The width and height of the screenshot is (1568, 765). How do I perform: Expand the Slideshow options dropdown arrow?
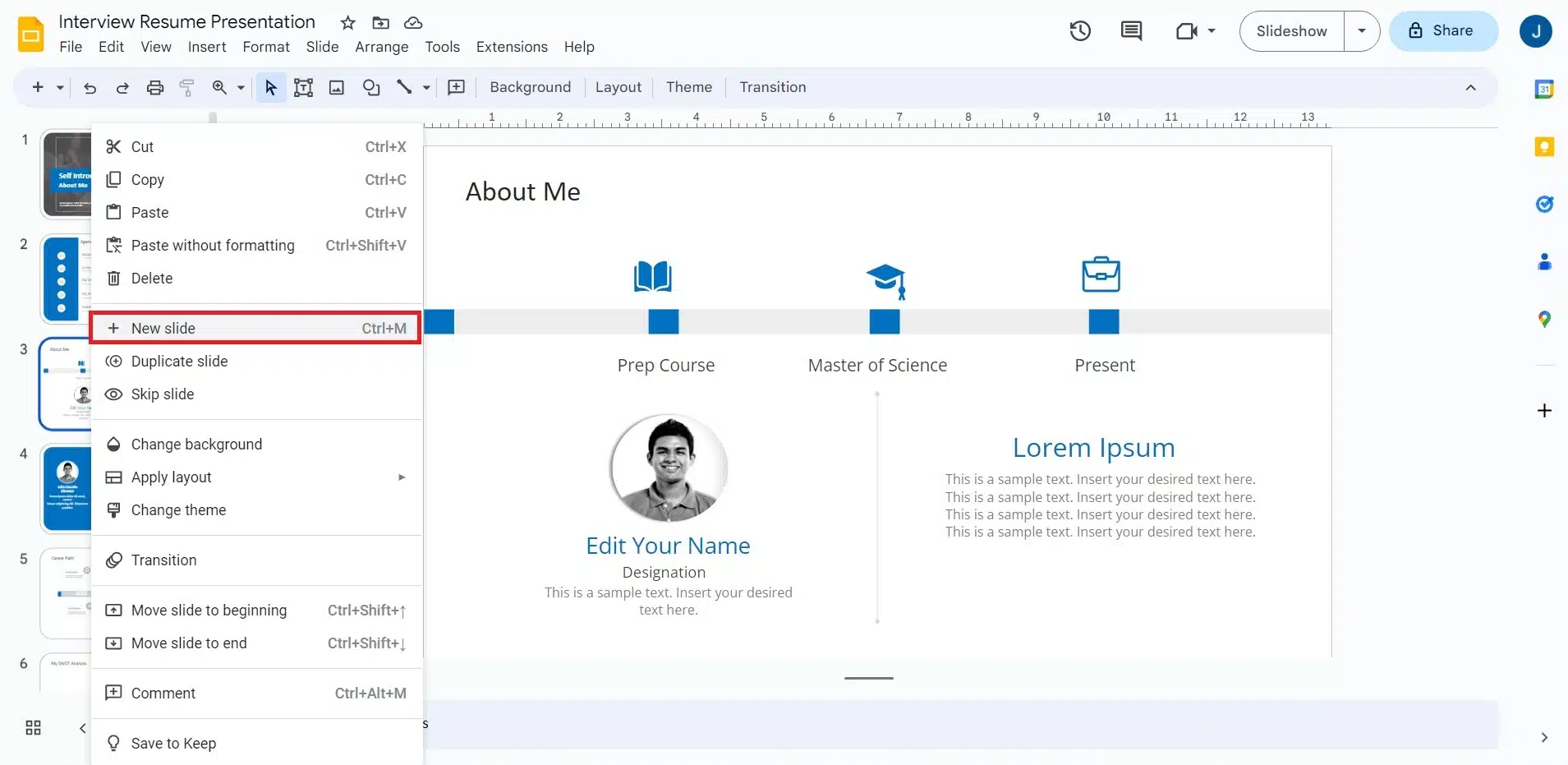[x=1361, y=31]
